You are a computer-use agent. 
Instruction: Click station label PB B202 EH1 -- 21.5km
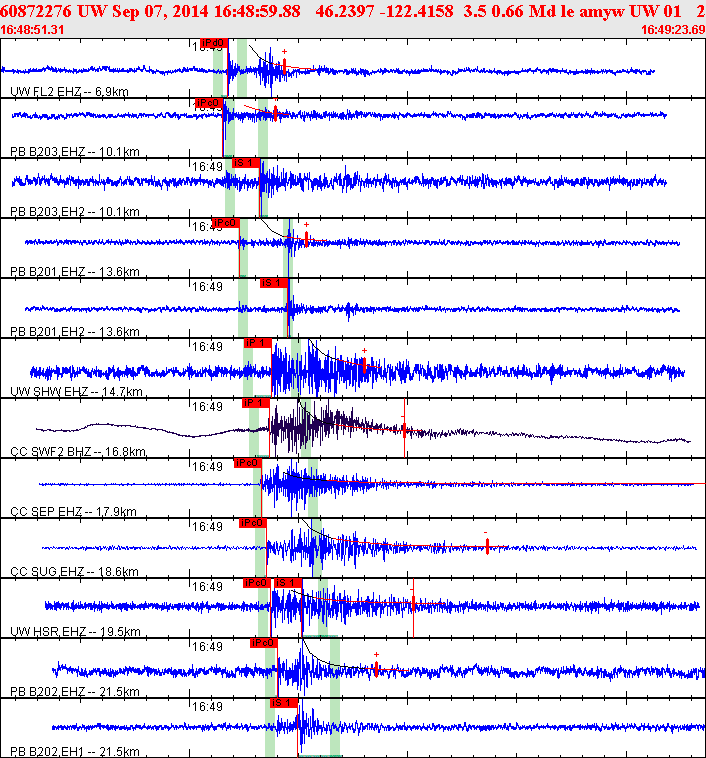[x=75, y=752]
